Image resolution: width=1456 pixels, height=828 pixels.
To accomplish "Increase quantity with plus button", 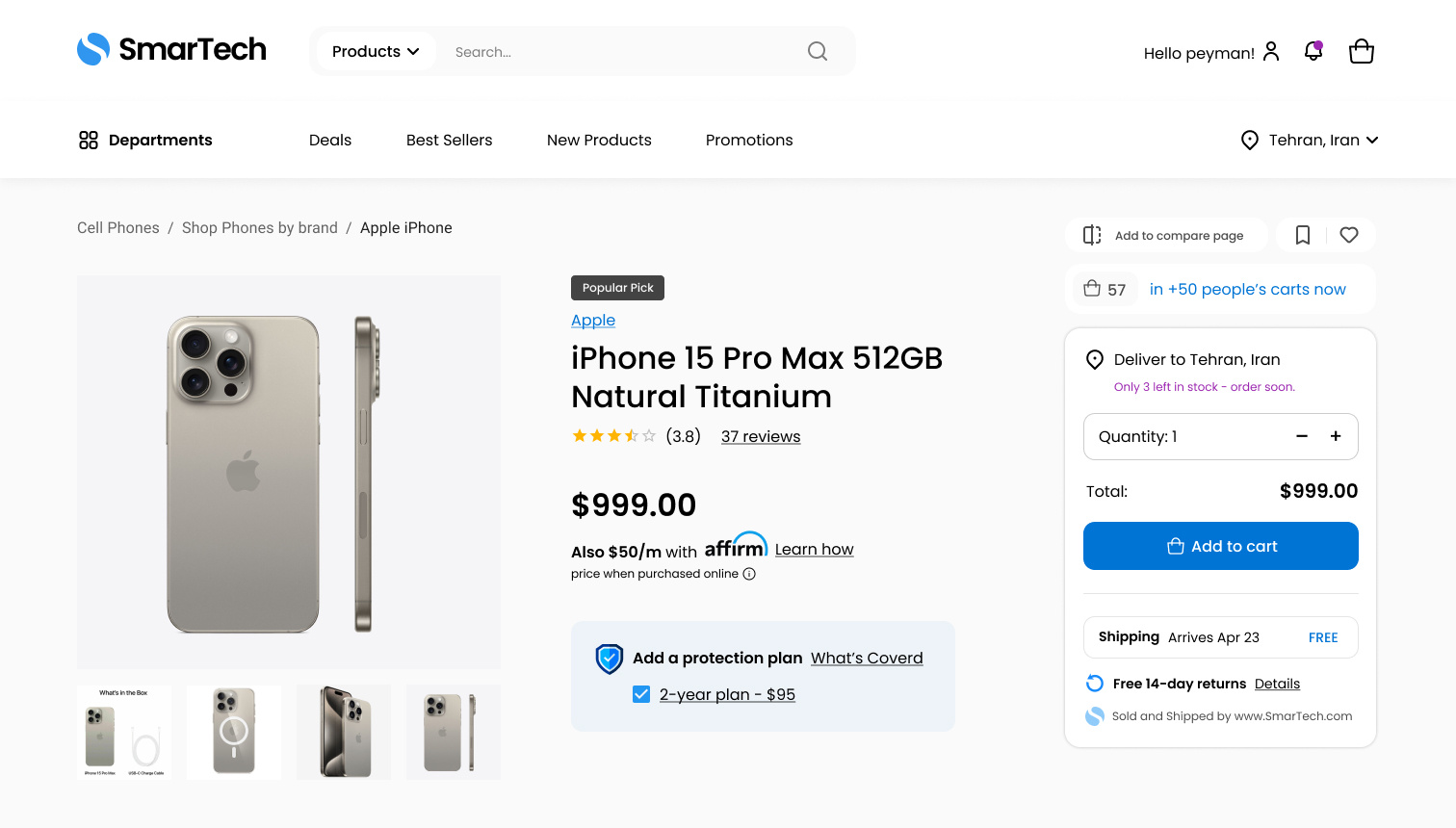I will click(x=1336, y=436).
